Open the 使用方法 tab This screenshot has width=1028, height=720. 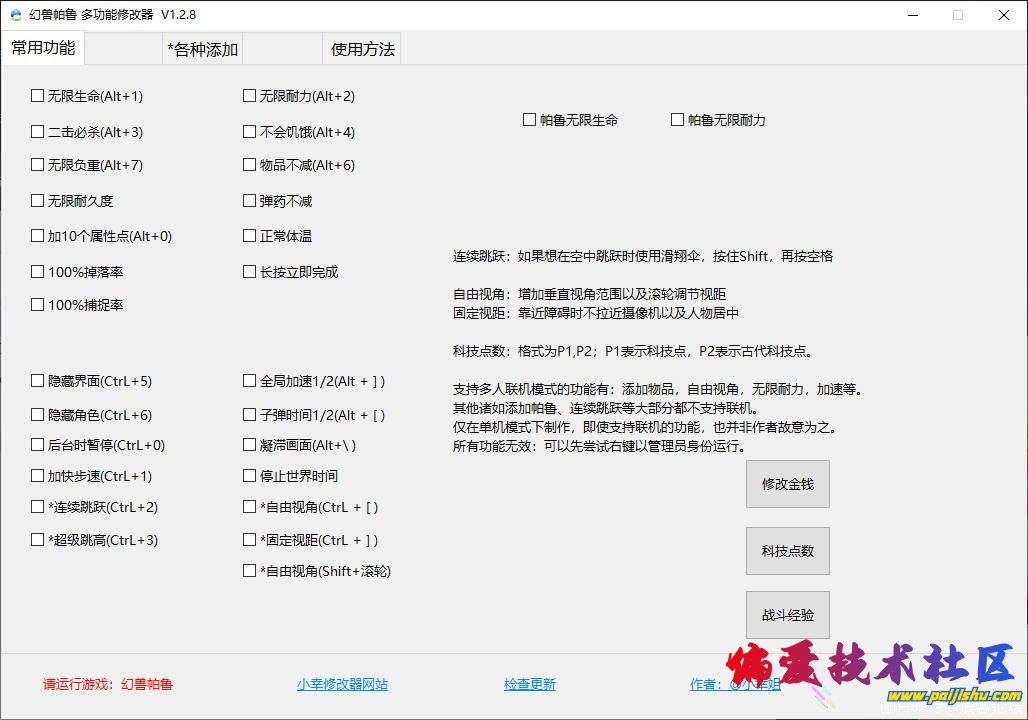tap(363, 49)
